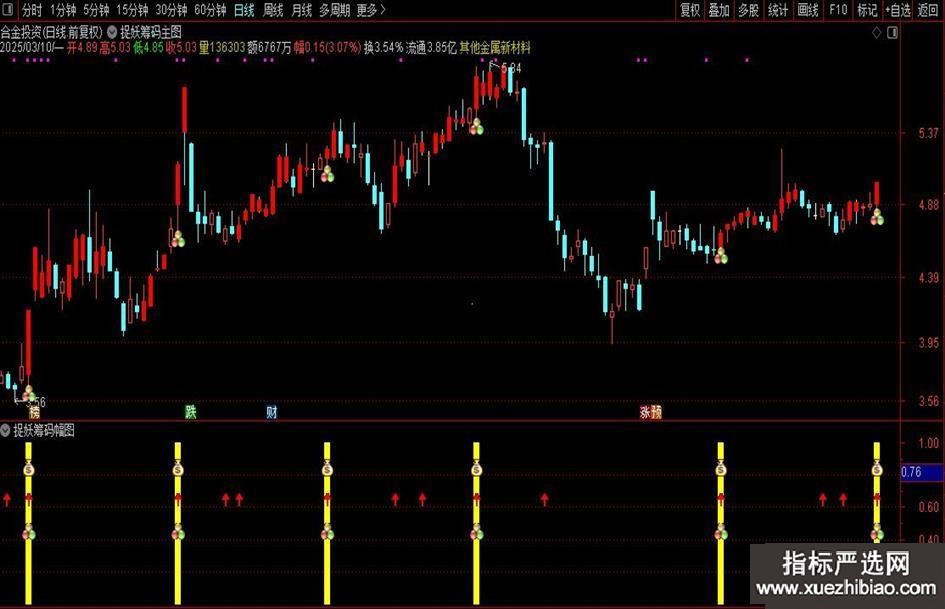Toggle the right side panel icon
945x609 pixels.
coord(893,33)
